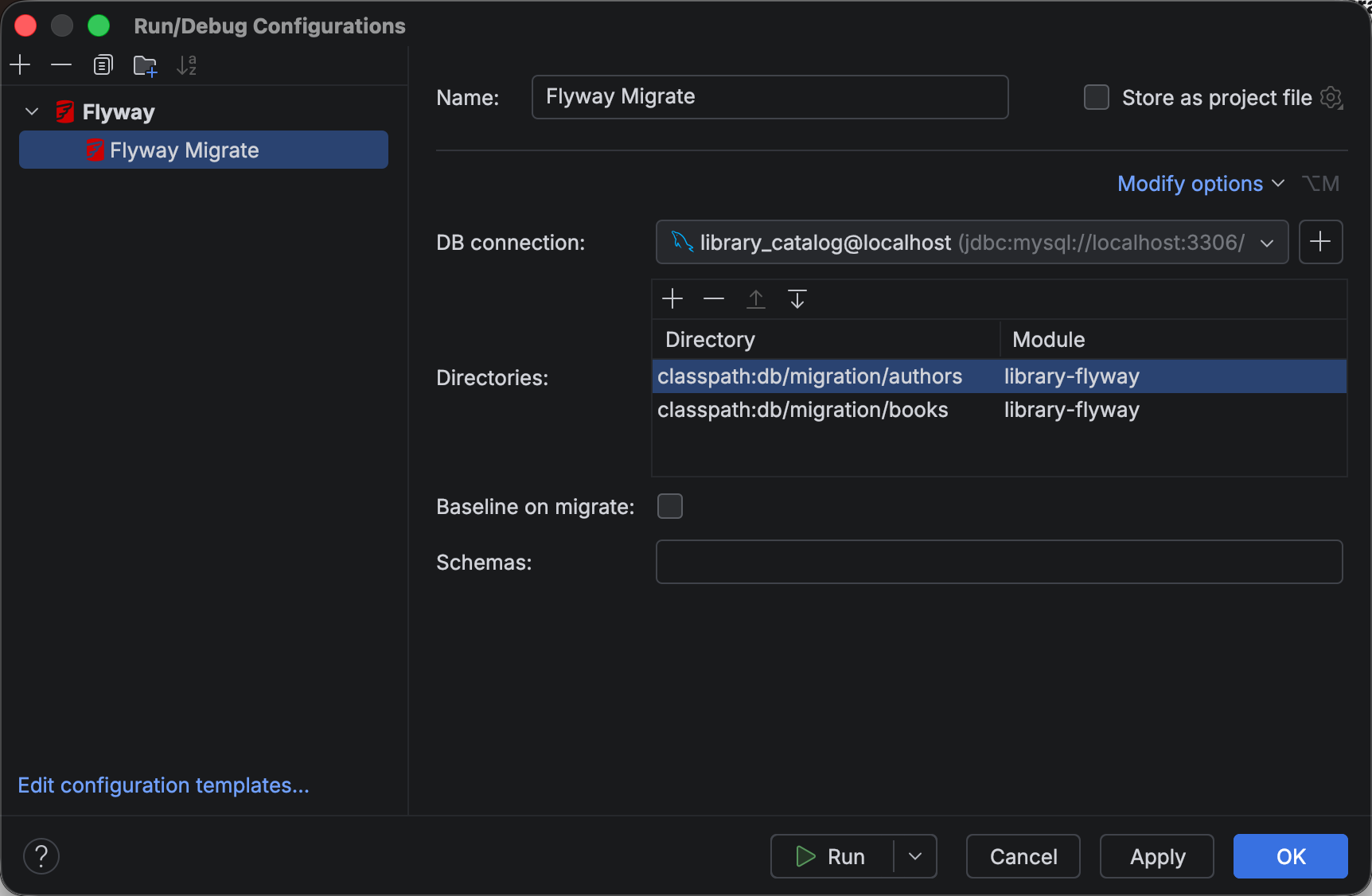Remove selected configuration with minus icon
1372x896 pixels.
coord(61,64)
